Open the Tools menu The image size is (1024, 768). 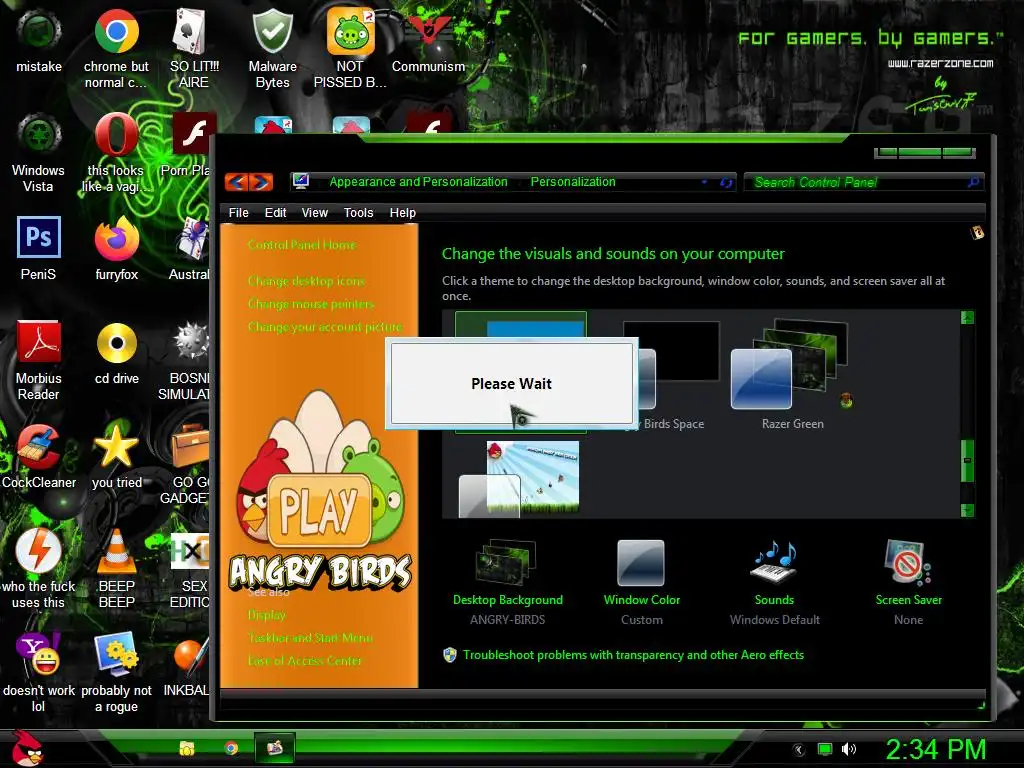point(359,213)
